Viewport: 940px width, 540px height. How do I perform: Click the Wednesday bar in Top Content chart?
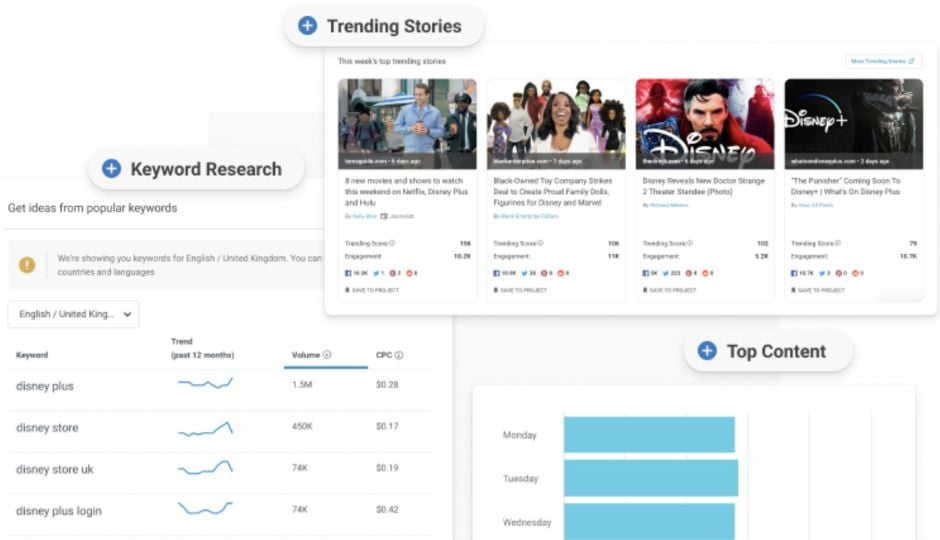click(x=649, y=521)
